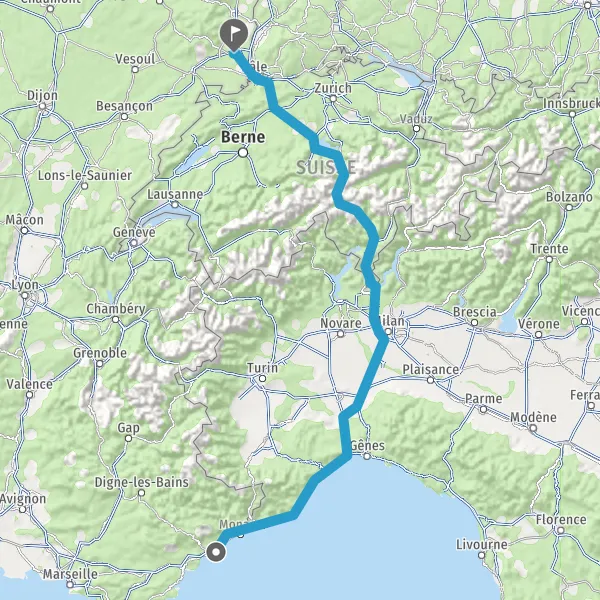Select the Berne city marker
The height and width of the screenshot is (600, 600).
click(x=243, y=153)
